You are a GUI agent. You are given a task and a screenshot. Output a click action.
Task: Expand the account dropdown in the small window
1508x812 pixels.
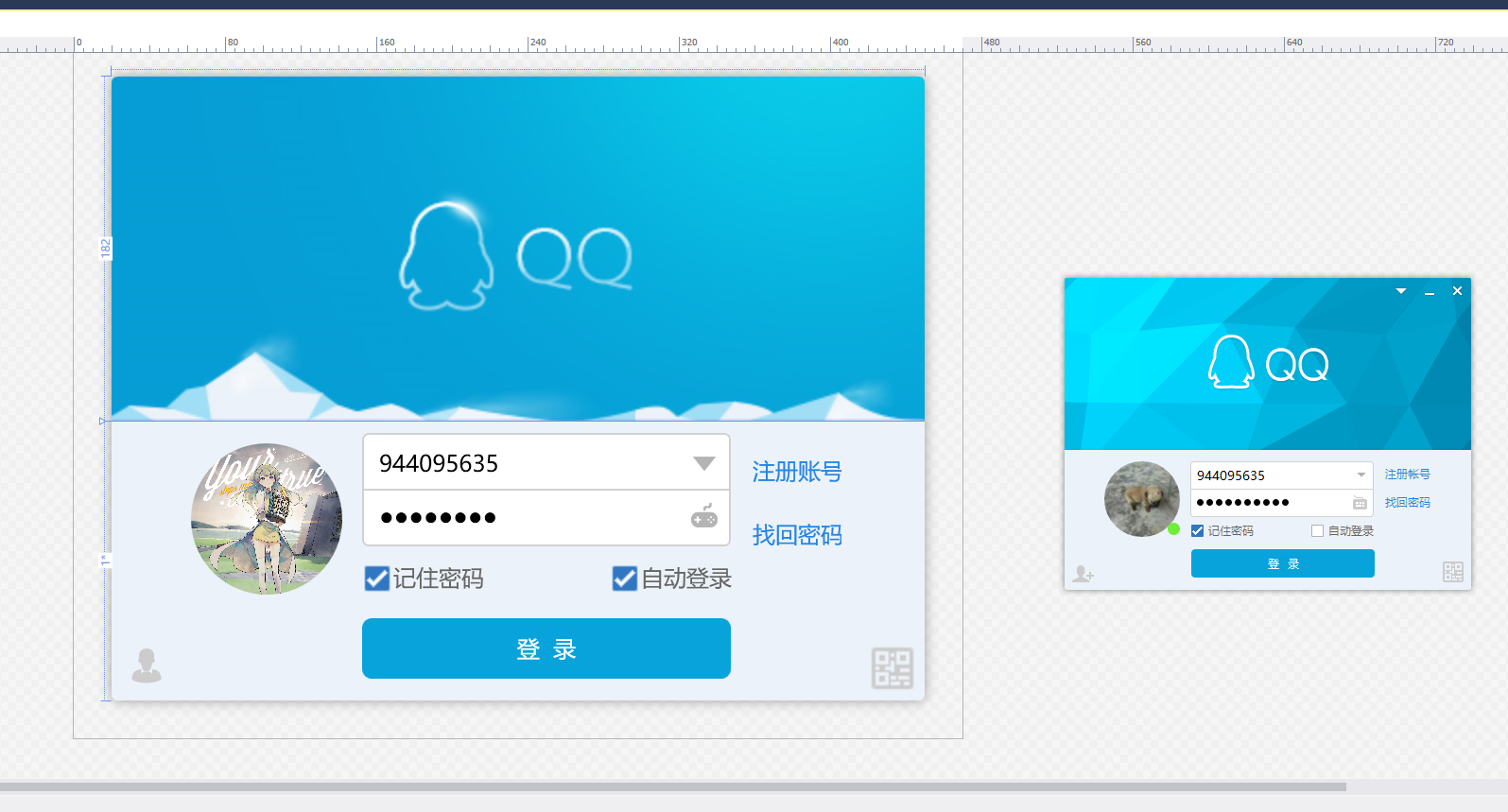click(1361, 475)
